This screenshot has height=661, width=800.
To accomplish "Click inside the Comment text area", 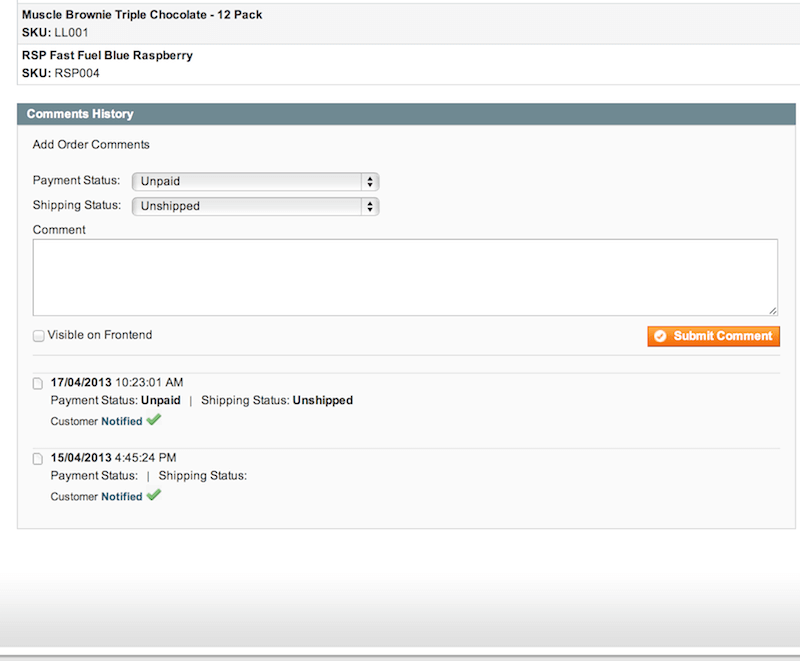I will (405, 277).
